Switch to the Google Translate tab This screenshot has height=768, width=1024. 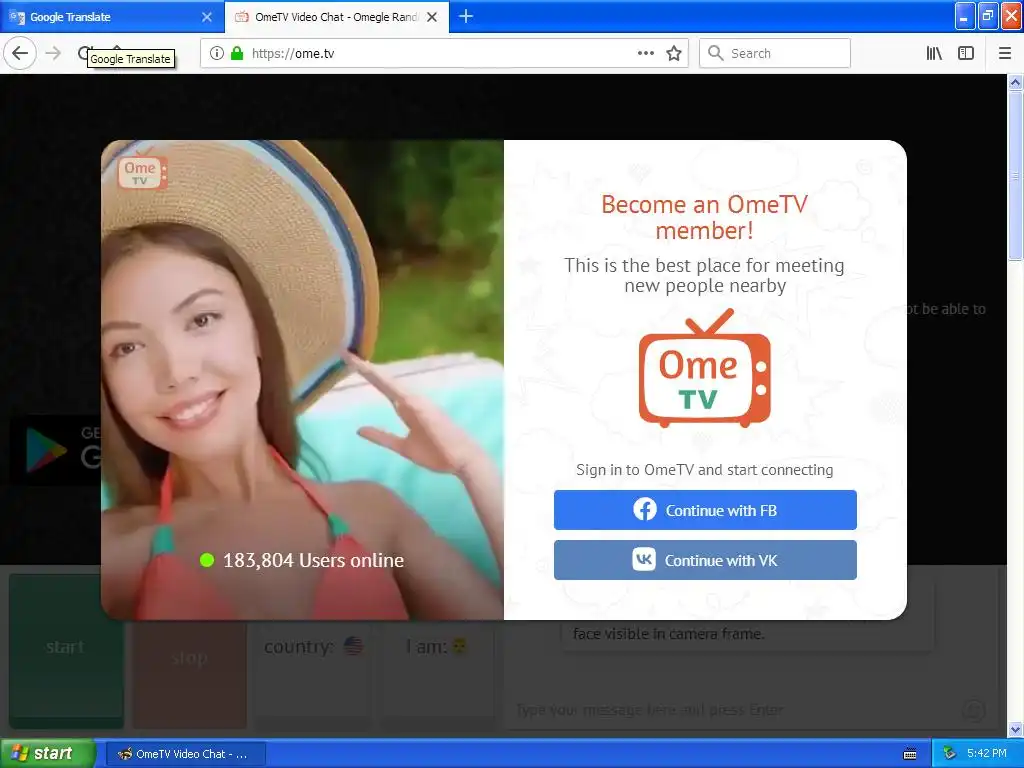pyautogui.click(x=112, y=17)
